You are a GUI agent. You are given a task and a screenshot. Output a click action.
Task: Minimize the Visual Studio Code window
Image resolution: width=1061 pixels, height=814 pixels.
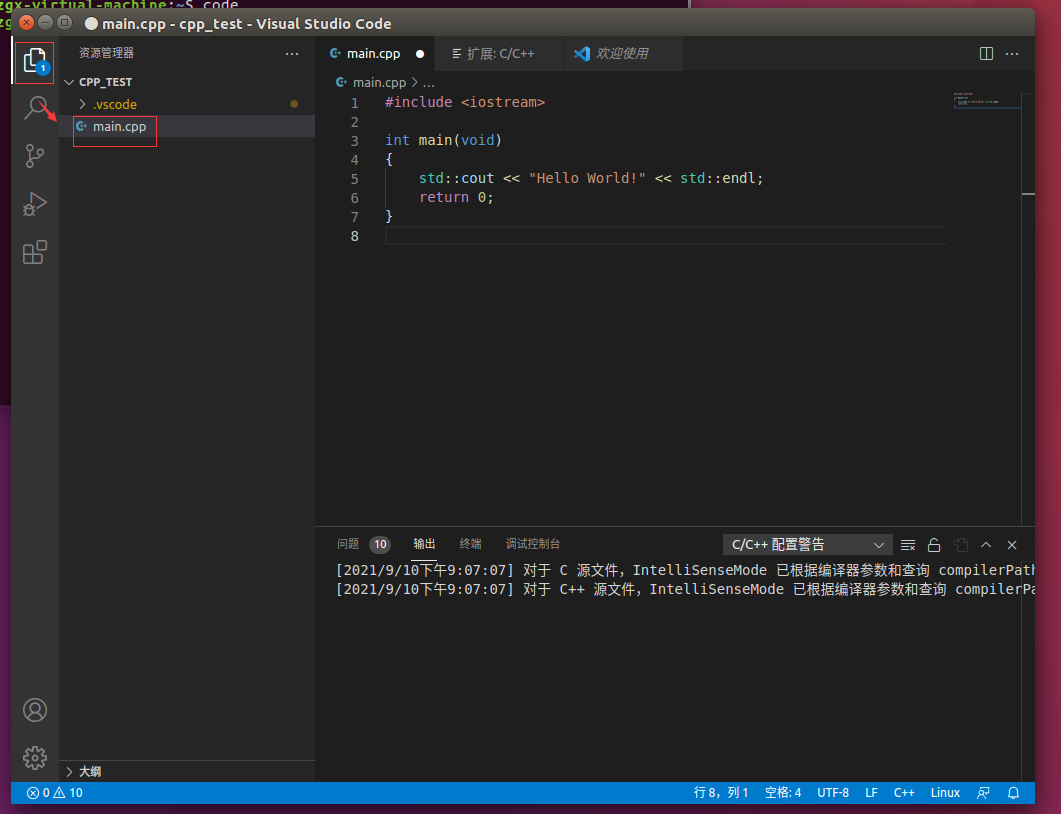coord(45,22)
